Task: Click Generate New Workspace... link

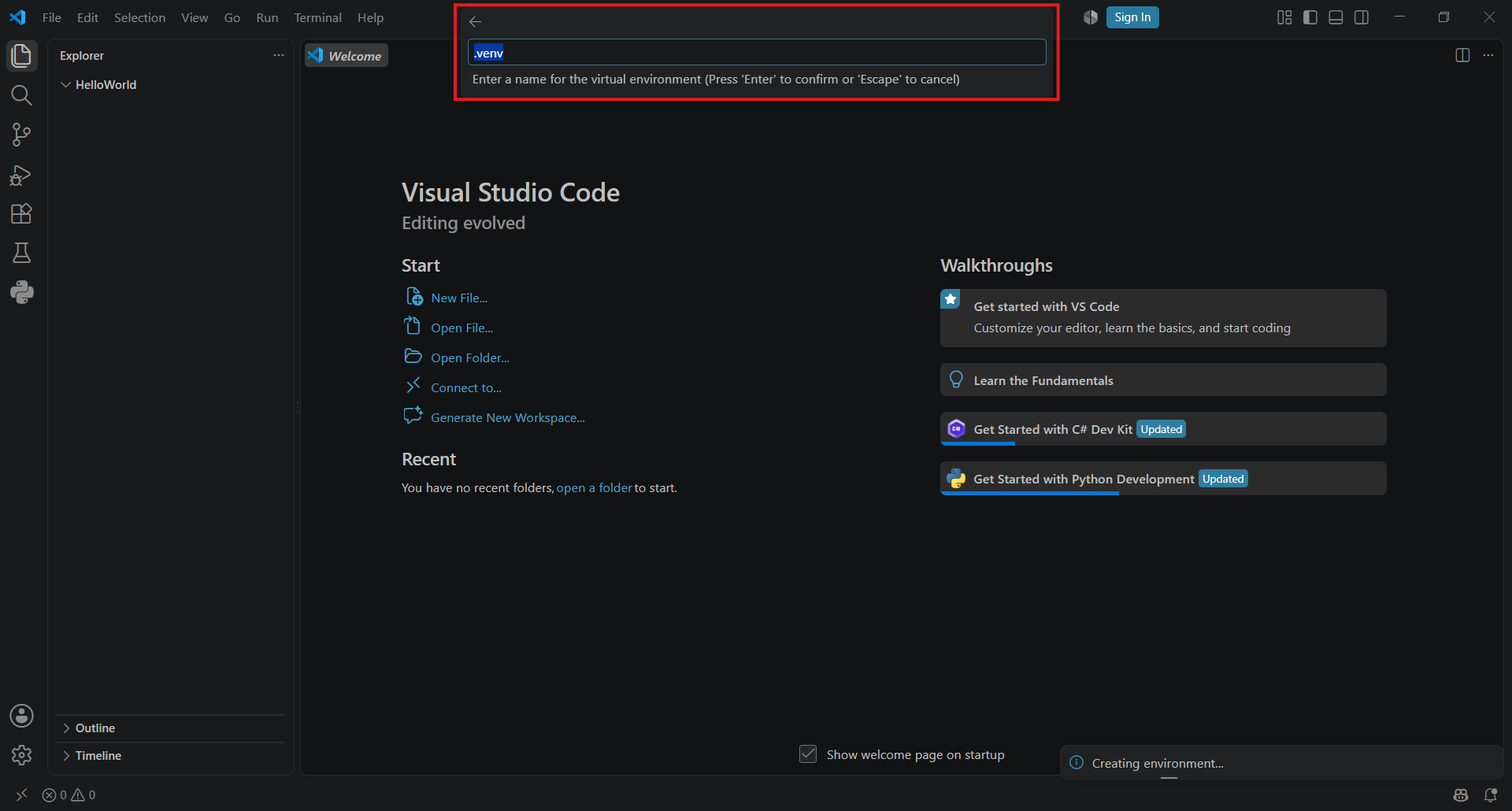Action: [508, 417]
